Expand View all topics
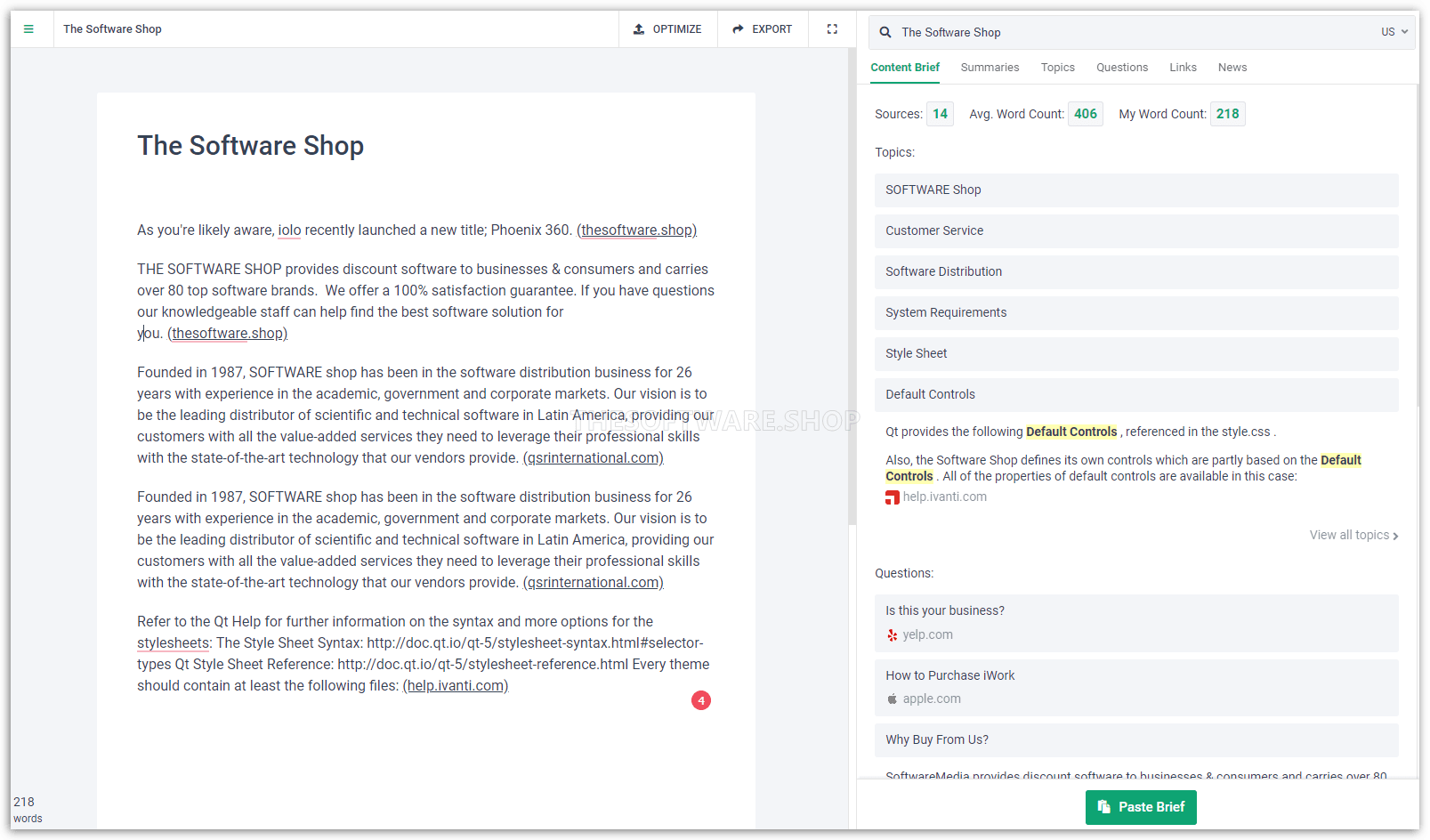The width and height of the screenshot is (1430, 840). [x=1353, y=535]
